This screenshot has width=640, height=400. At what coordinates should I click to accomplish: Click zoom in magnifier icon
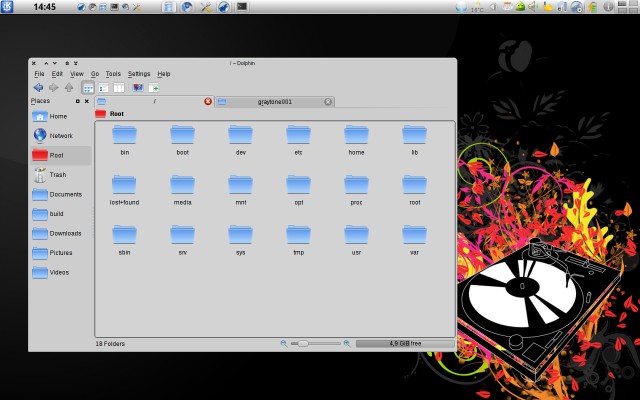coord(347,344)
